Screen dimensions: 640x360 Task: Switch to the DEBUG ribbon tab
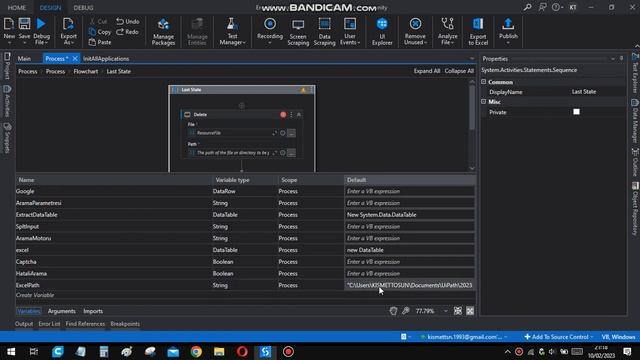(83, 8)
